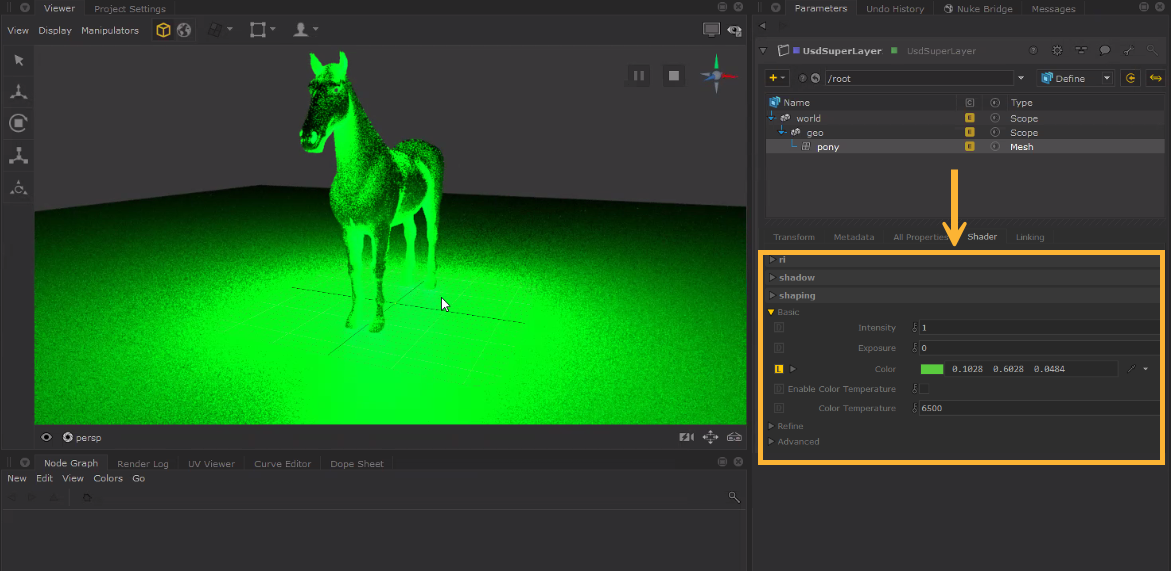Click the pan arrows icon below viewport

pyautogui.click(x=710, y=437)
